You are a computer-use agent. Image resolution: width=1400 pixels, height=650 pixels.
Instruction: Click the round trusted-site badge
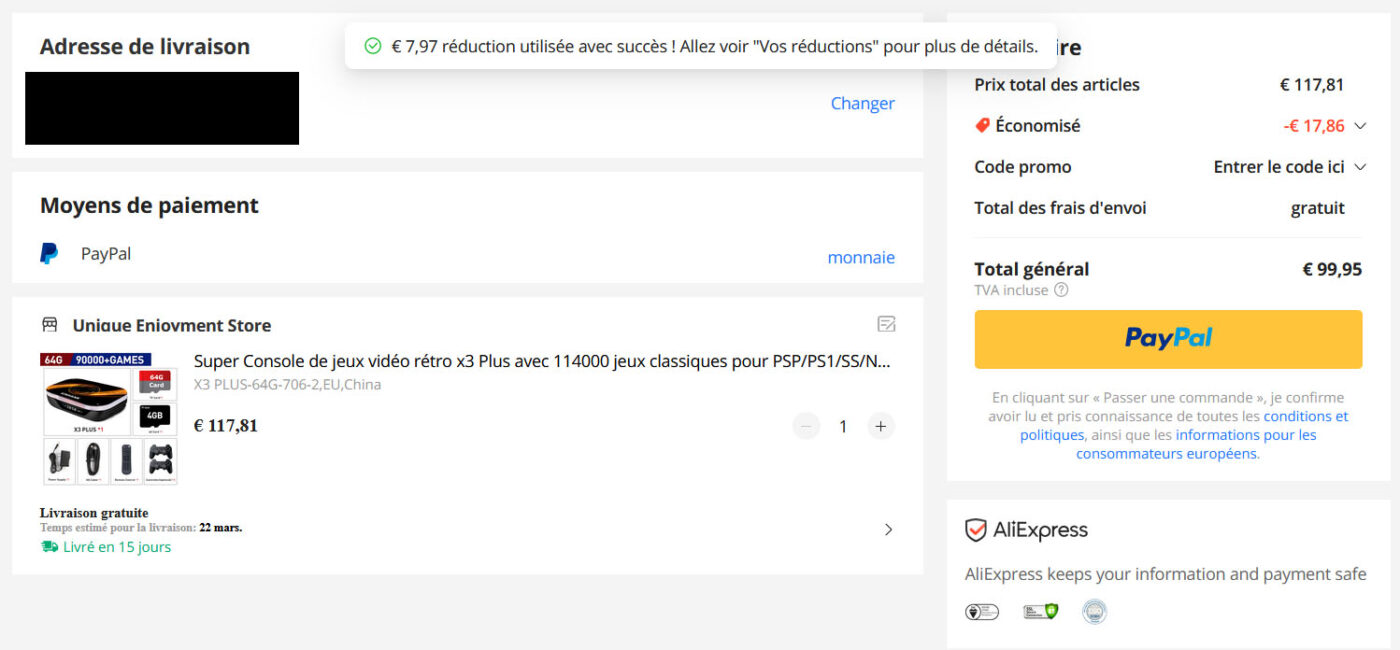coord(1095,611)
